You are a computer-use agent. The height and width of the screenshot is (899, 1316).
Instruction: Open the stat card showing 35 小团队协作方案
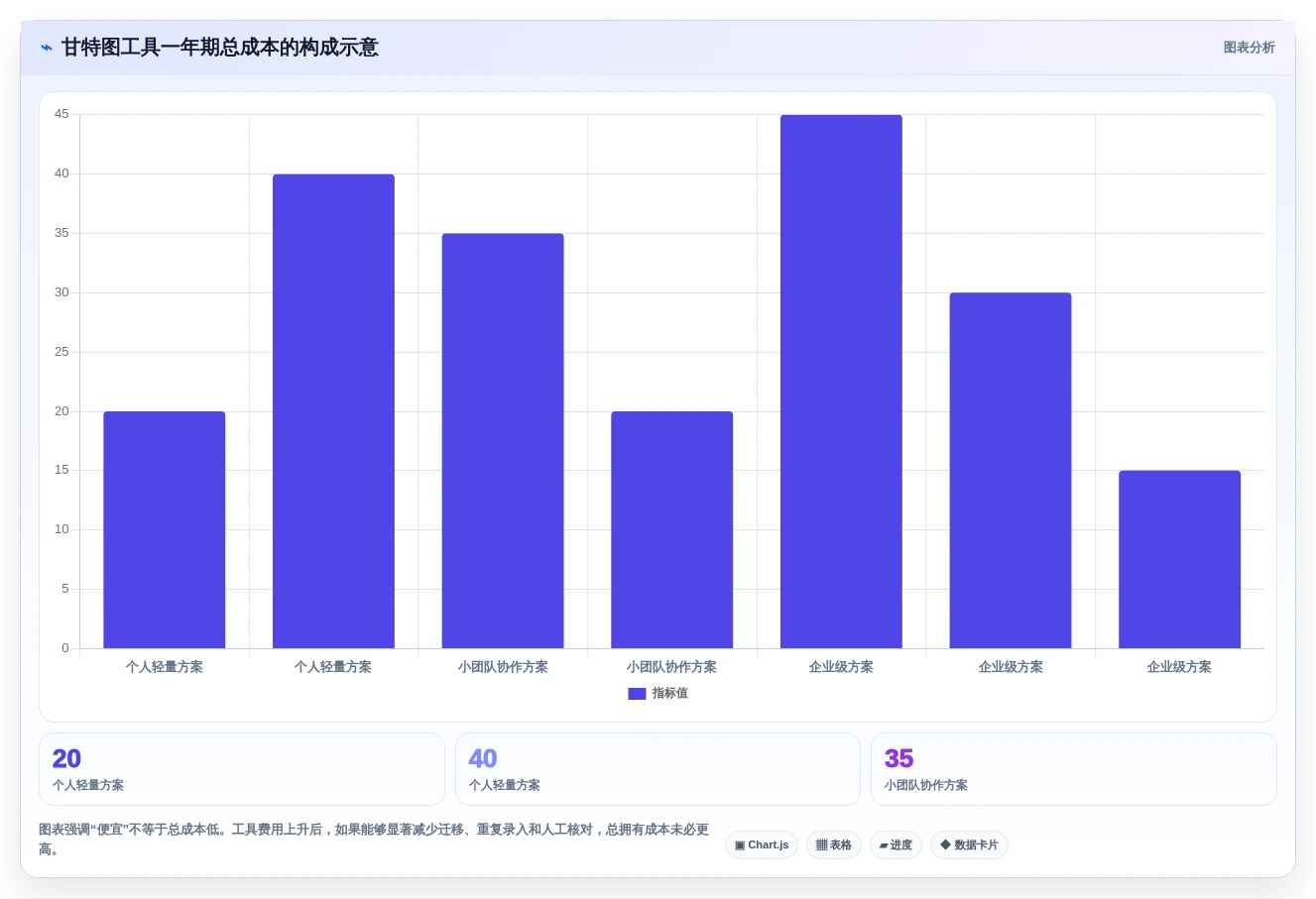[x=1074, y=769]
